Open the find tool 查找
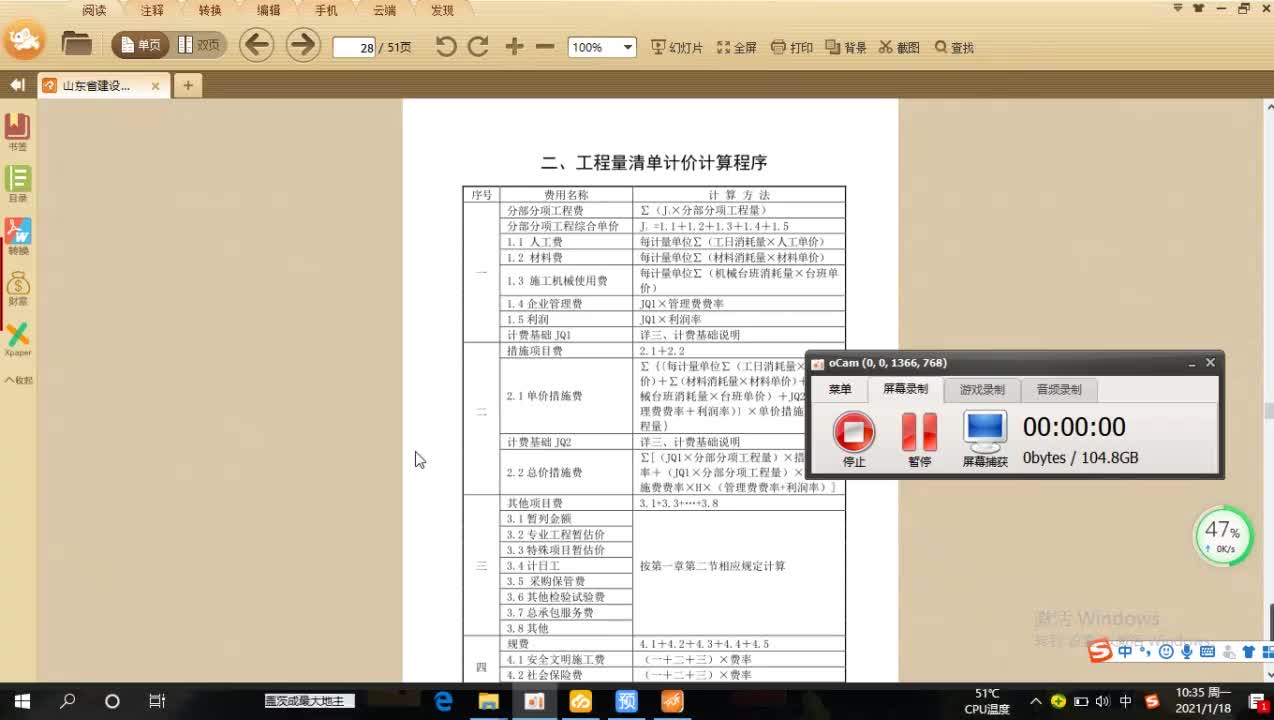 point(954,47)
